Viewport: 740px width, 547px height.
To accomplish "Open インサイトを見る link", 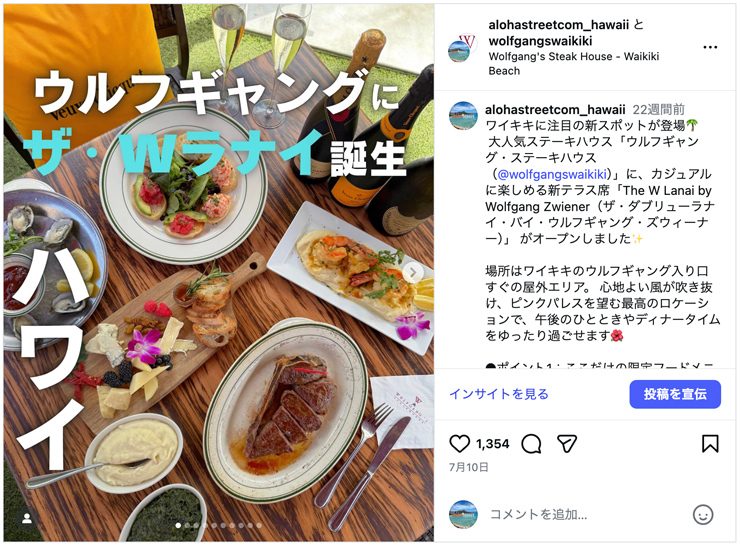I will click(498, 394).
